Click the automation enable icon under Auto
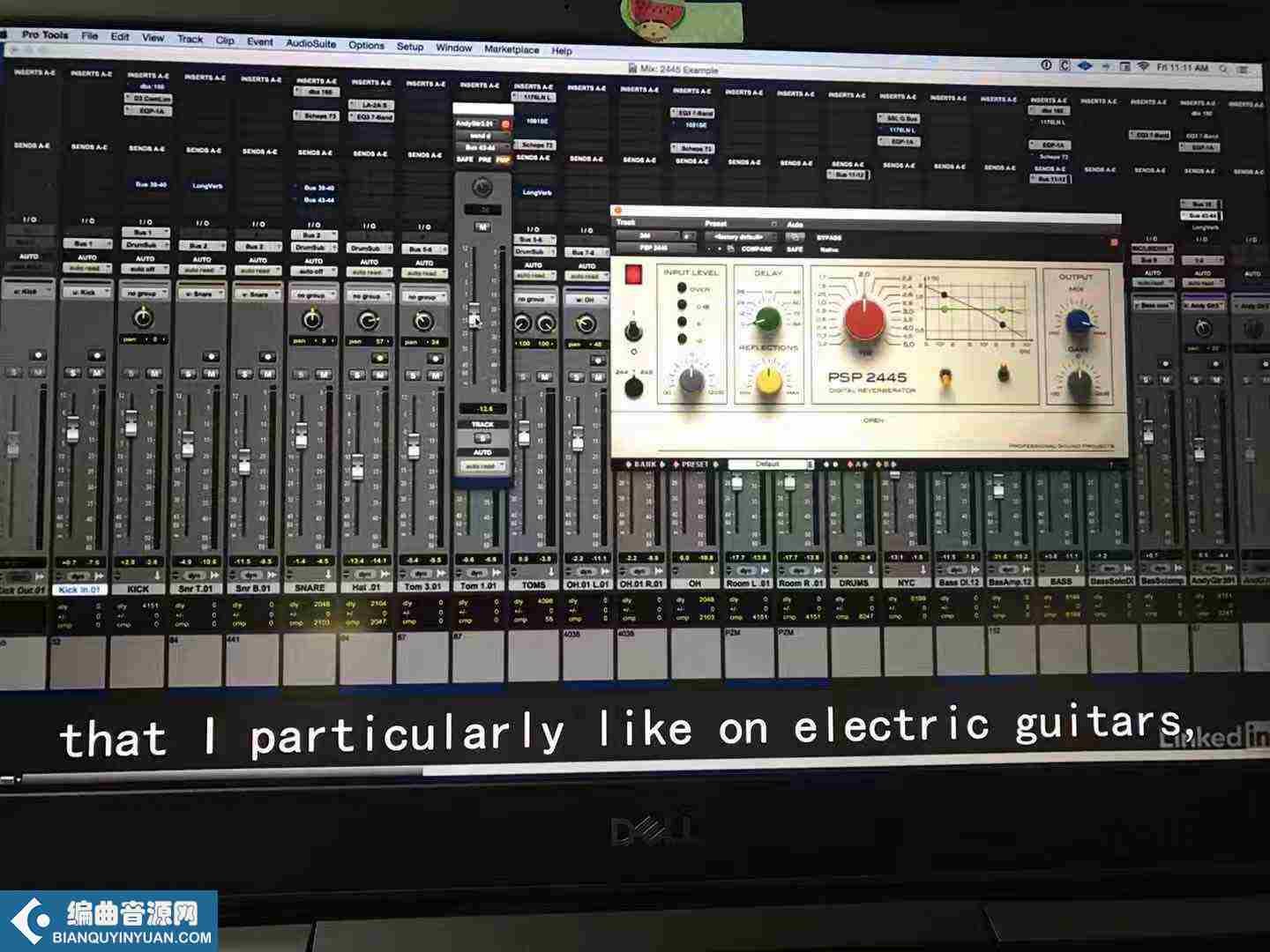Viewport: 1270px width, 952px height. [x=795, y=237]
